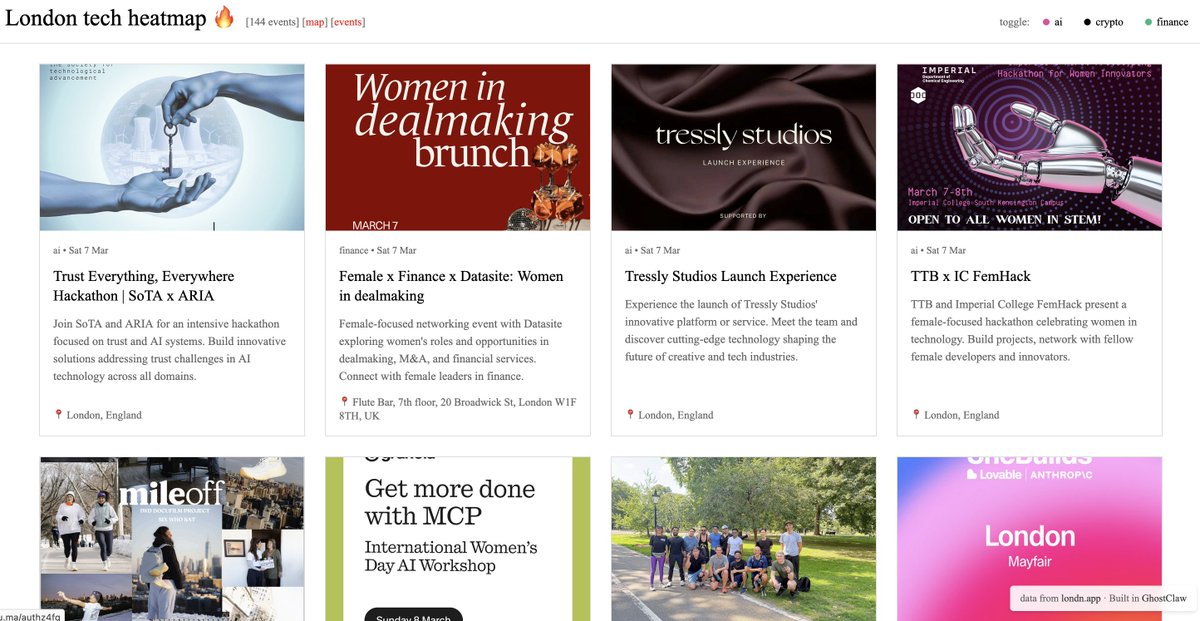Click 'finance • Sat 7 Mar' tag line

pos(378,250)
